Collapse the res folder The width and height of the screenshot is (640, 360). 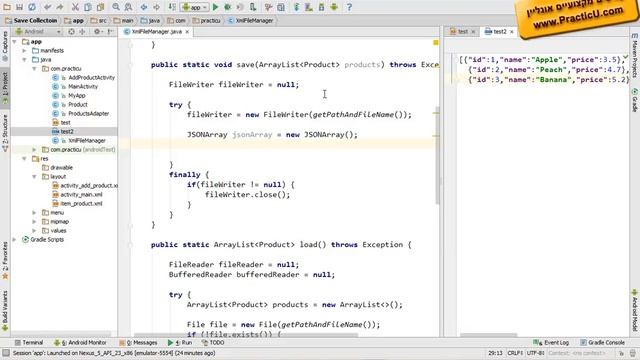coord(24,159)
